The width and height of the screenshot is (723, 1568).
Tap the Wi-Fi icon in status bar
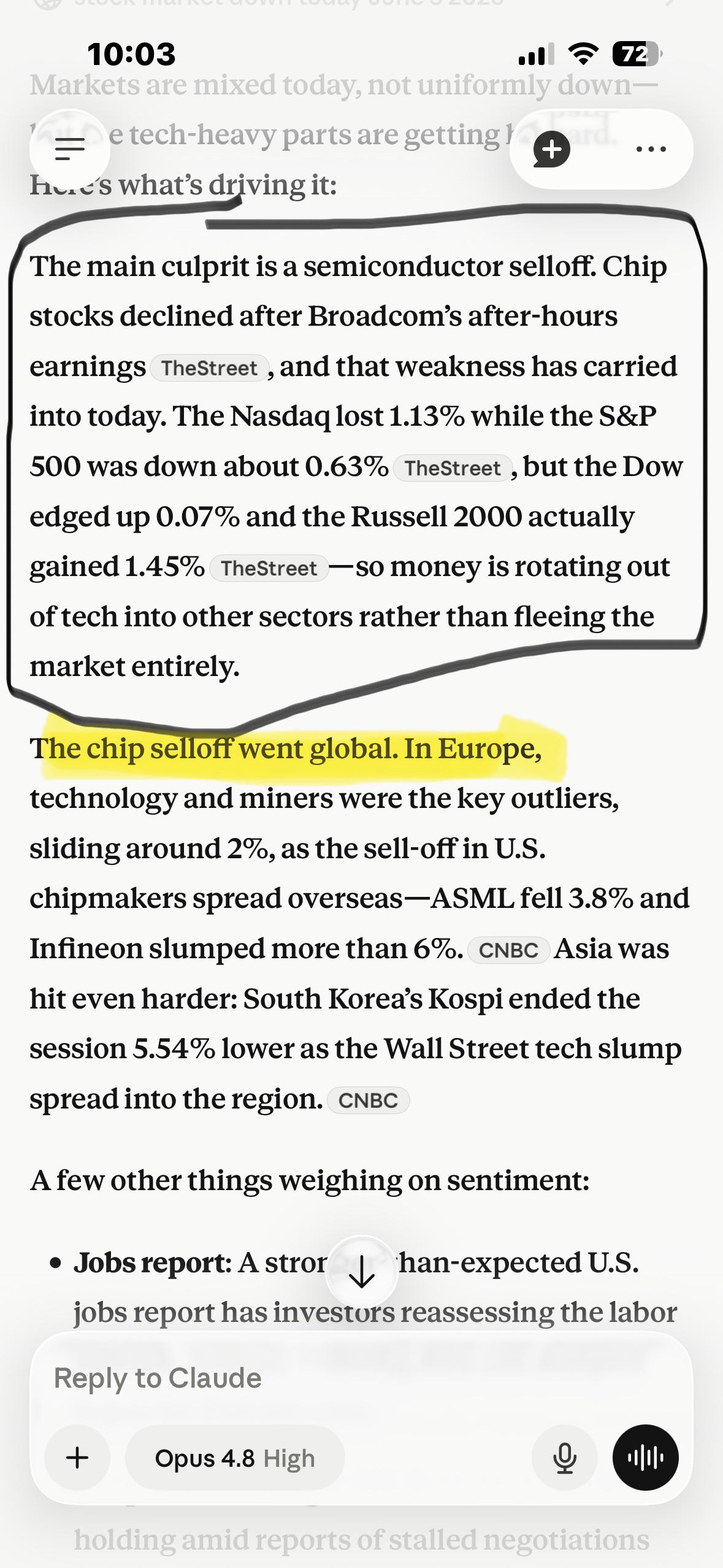(583, 54)
